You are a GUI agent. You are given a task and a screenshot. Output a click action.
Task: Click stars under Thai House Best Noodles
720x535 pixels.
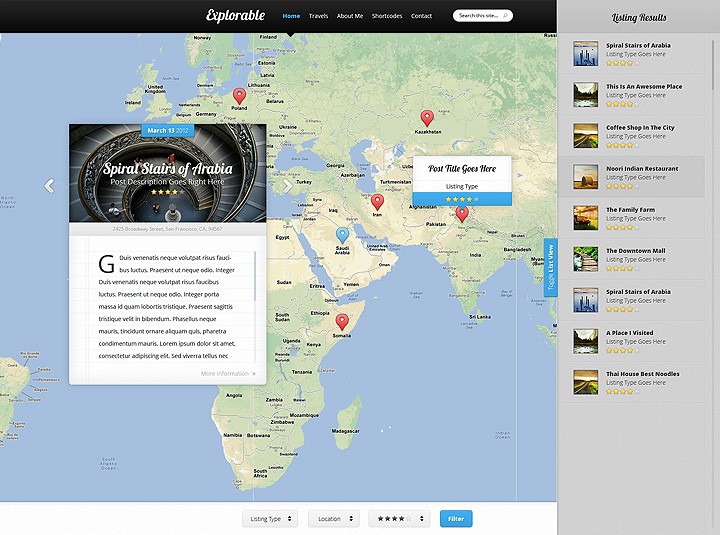coord(623,392)
